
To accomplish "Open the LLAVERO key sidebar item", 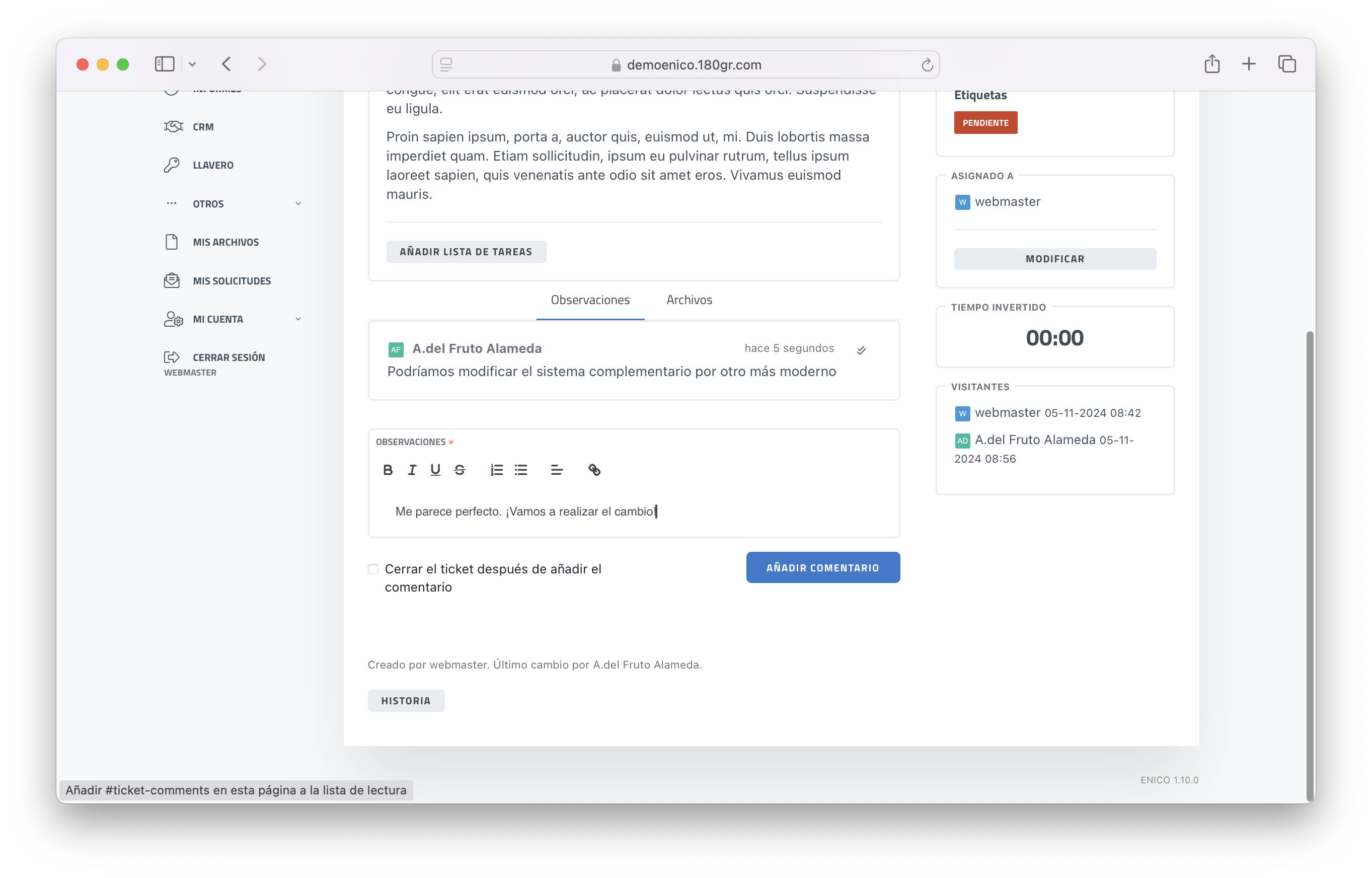I will pos(212,165).
